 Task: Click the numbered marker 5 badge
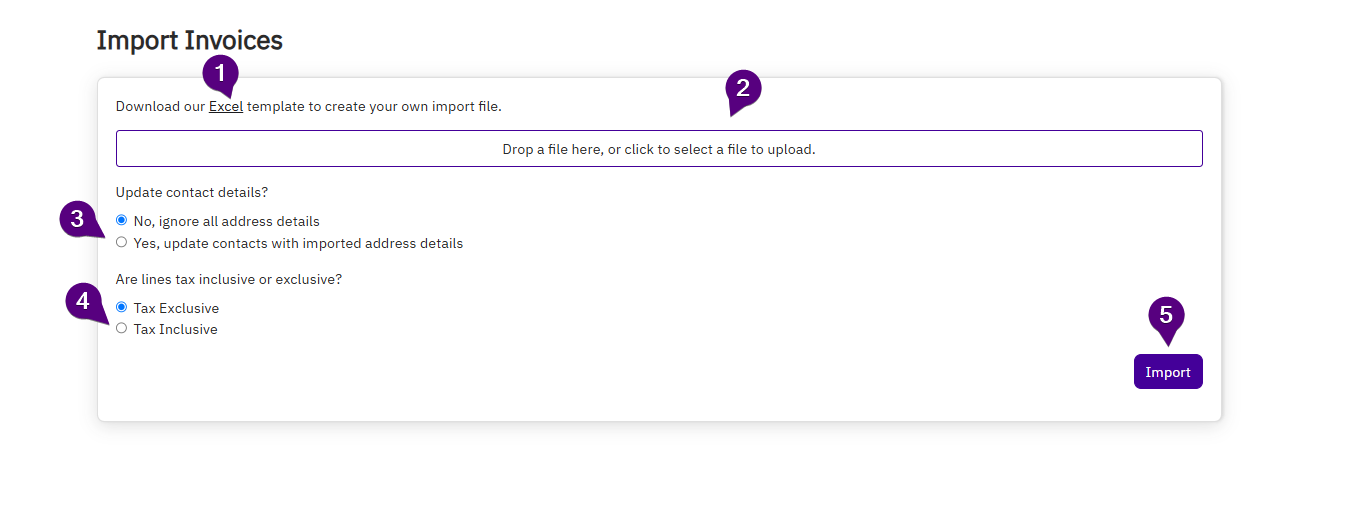1166,316
